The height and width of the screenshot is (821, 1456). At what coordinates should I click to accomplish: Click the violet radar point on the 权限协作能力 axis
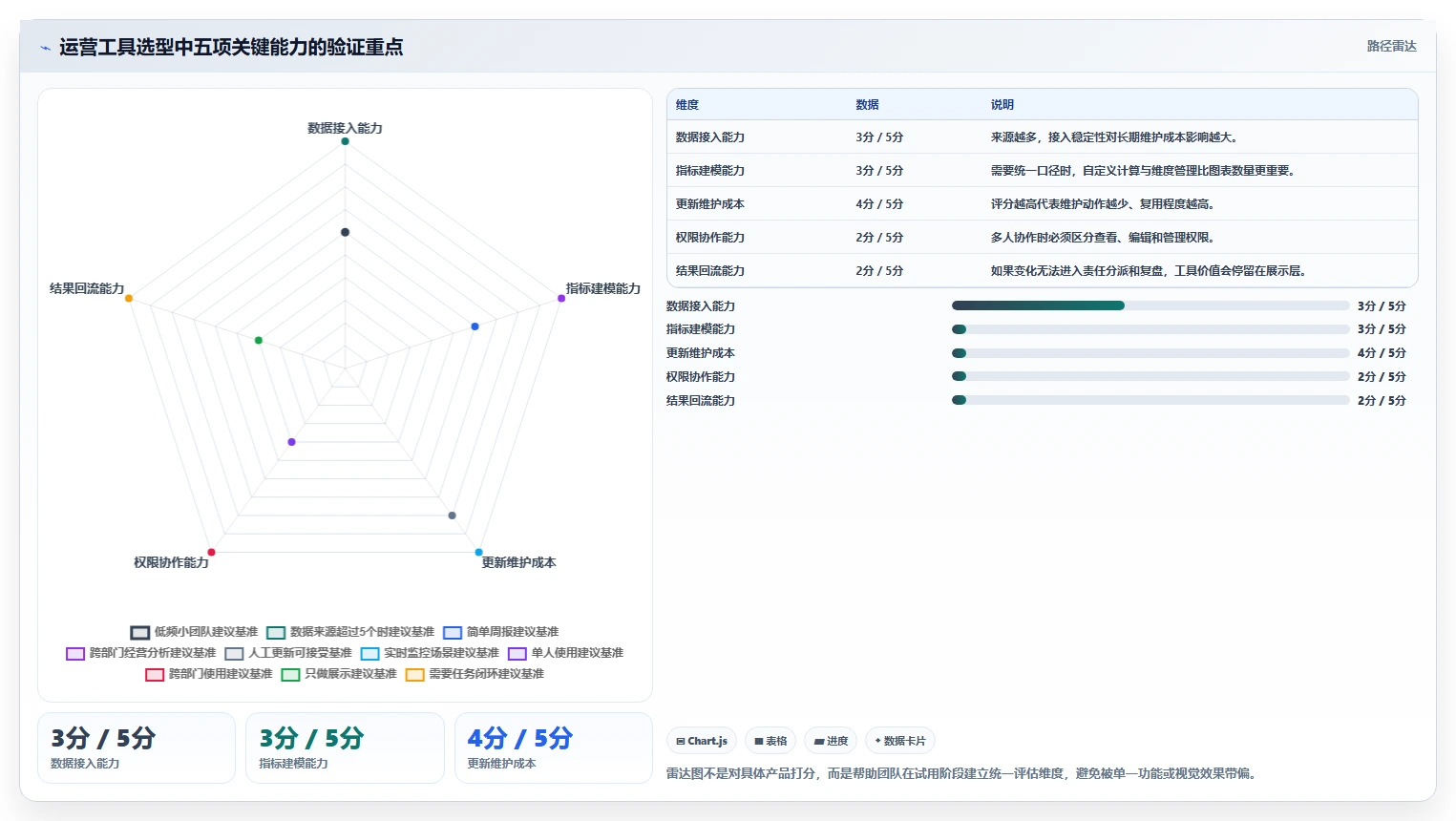[x=291, y=442]
